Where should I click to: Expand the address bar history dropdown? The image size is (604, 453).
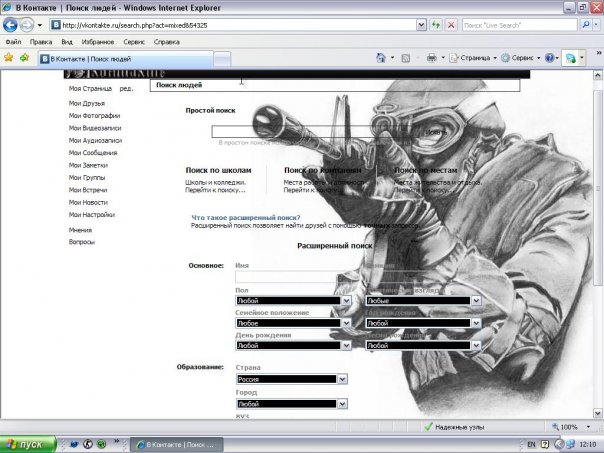pos(421,25)
